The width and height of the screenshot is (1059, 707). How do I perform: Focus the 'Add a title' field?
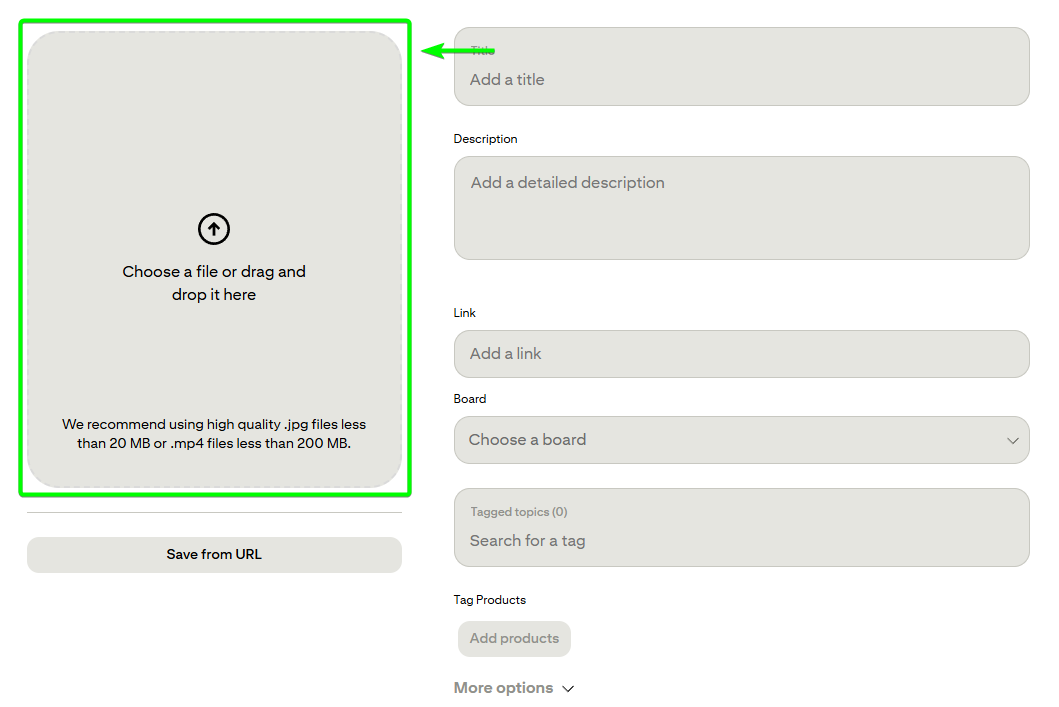click(740, 80)
